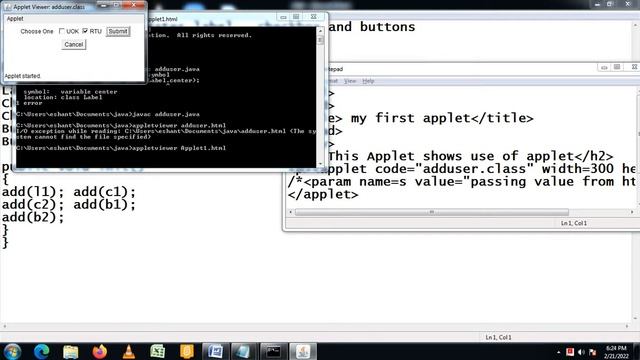Click right arrow of the Notepad horizontal scrollbar
The height and width of the screenshot is (360, 640).
pyautogui.click(x=632, y=212)
